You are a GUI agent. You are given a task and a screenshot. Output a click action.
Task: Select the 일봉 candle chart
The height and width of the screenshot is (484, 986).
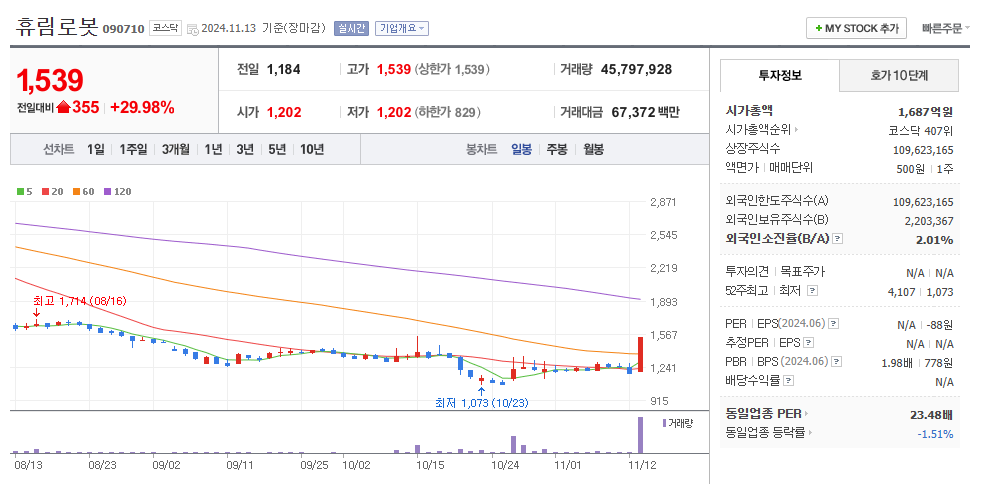521,150
